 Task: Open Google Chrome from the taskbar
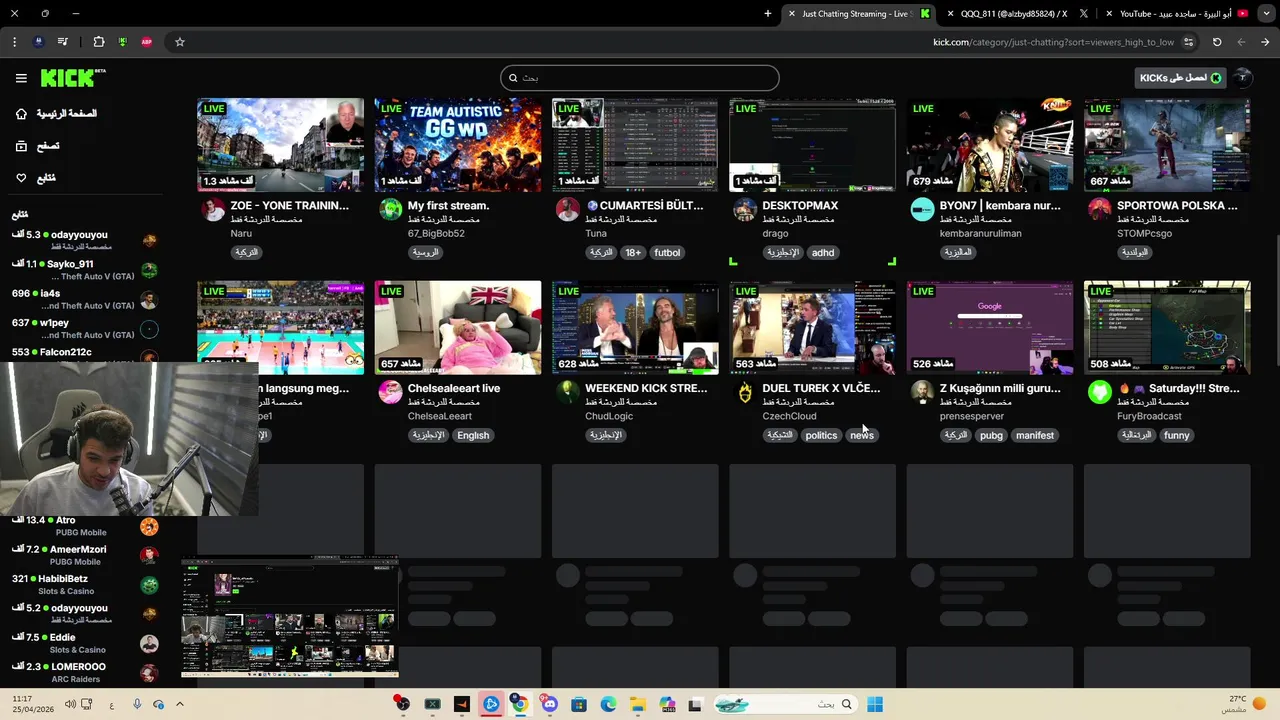pos(520,704)
